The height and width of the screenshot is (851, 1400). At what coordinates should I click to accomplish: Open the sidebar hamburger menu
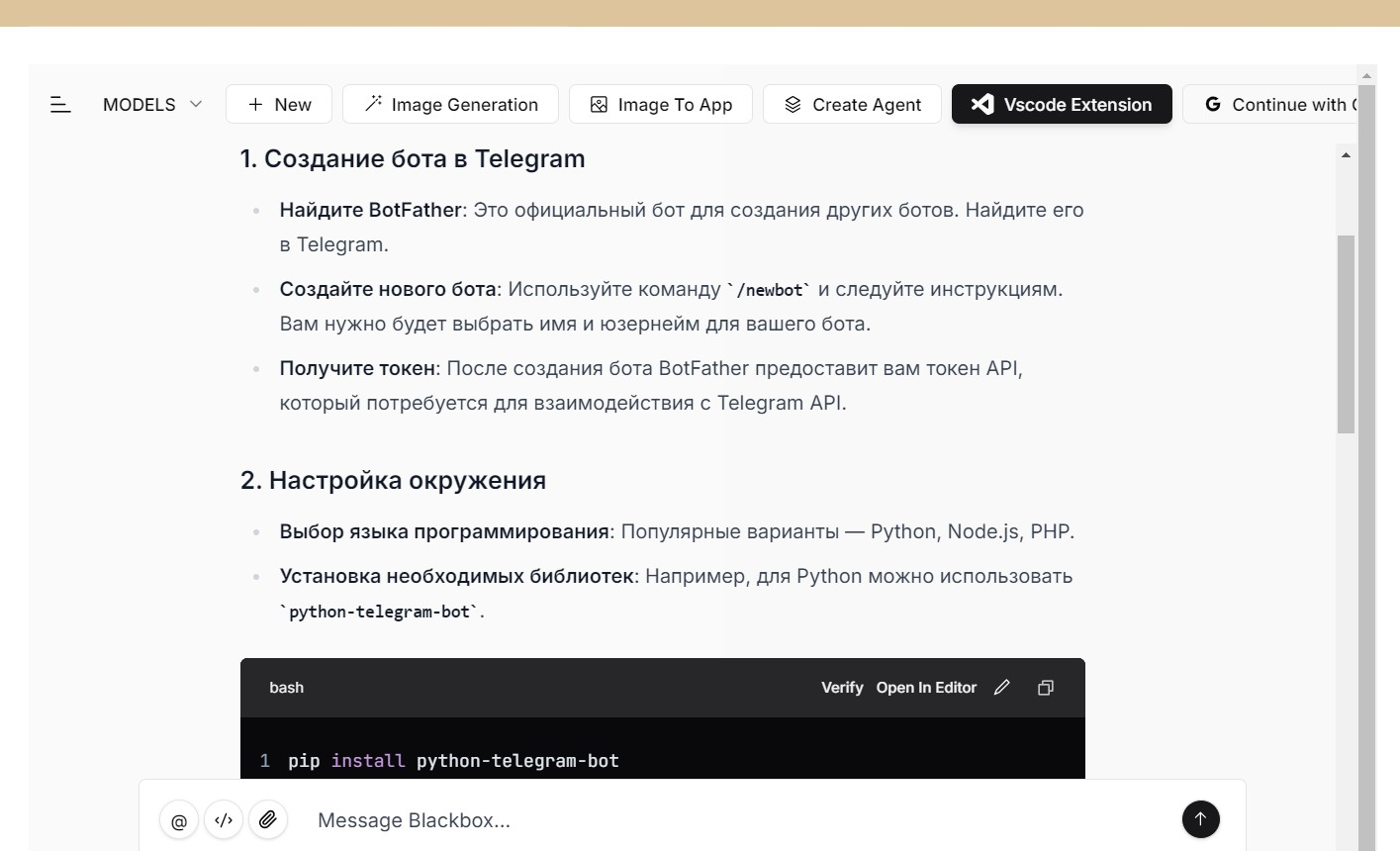[60, 104]
